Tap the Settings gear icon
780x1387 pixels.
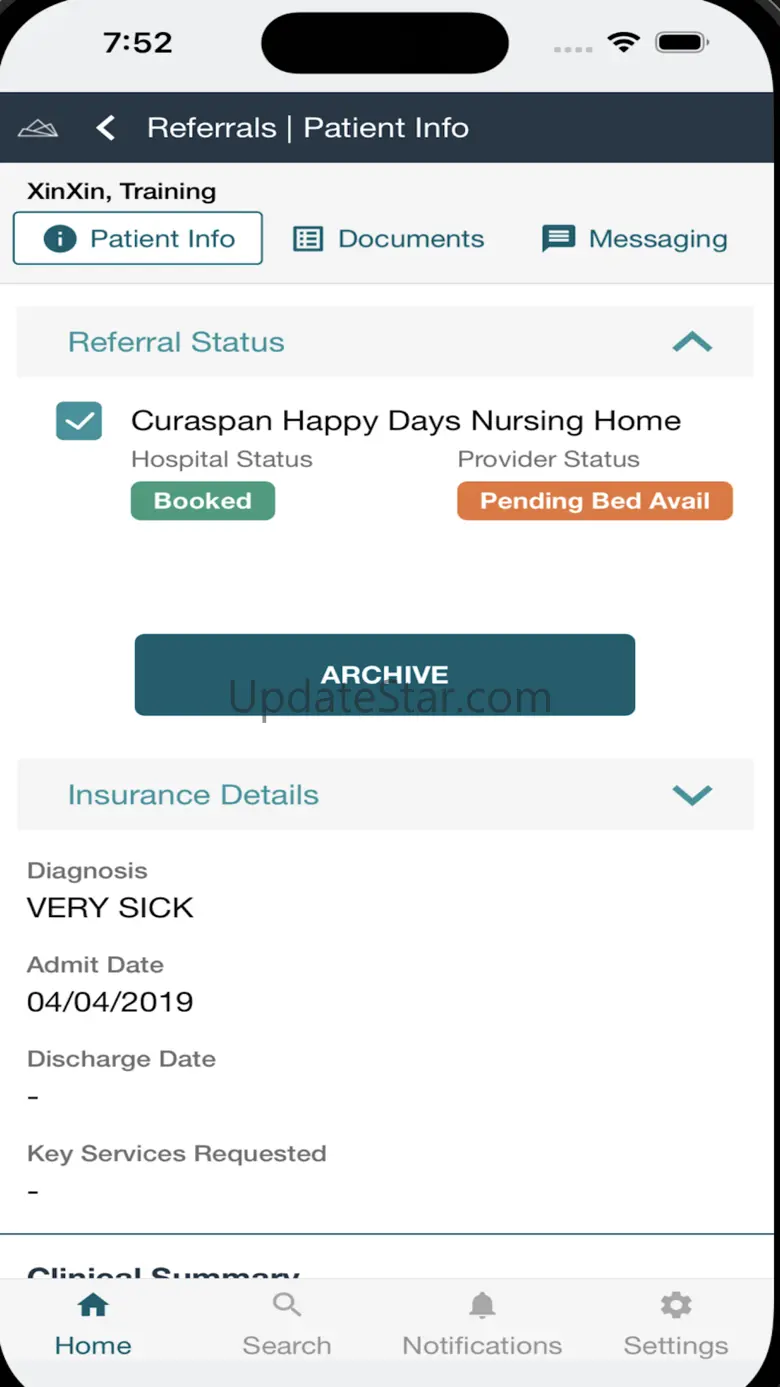[x=676, y=1305]
